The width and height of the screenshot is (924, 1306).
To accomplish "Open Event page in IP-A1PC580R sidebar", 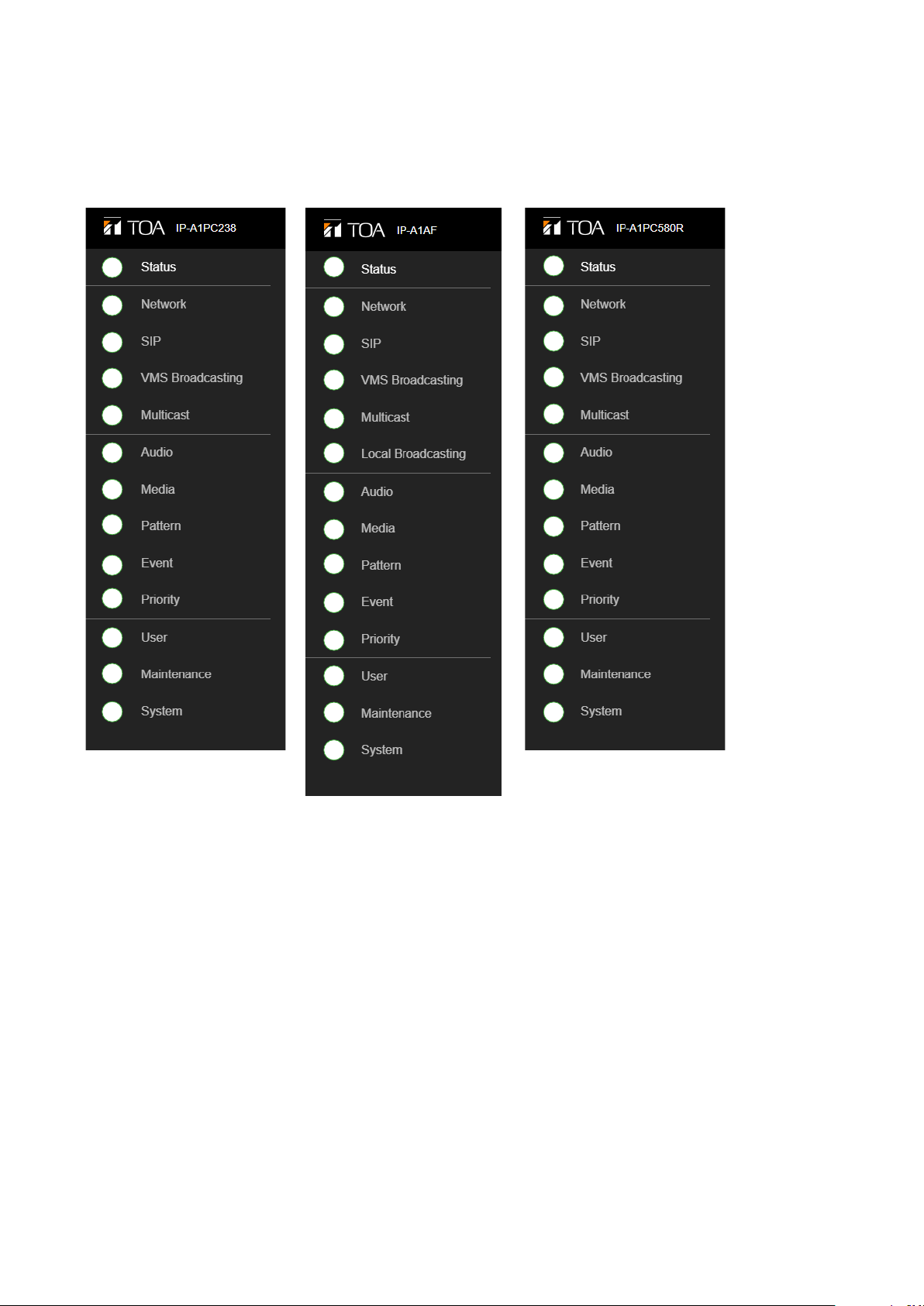I will (x=596, y=563).
